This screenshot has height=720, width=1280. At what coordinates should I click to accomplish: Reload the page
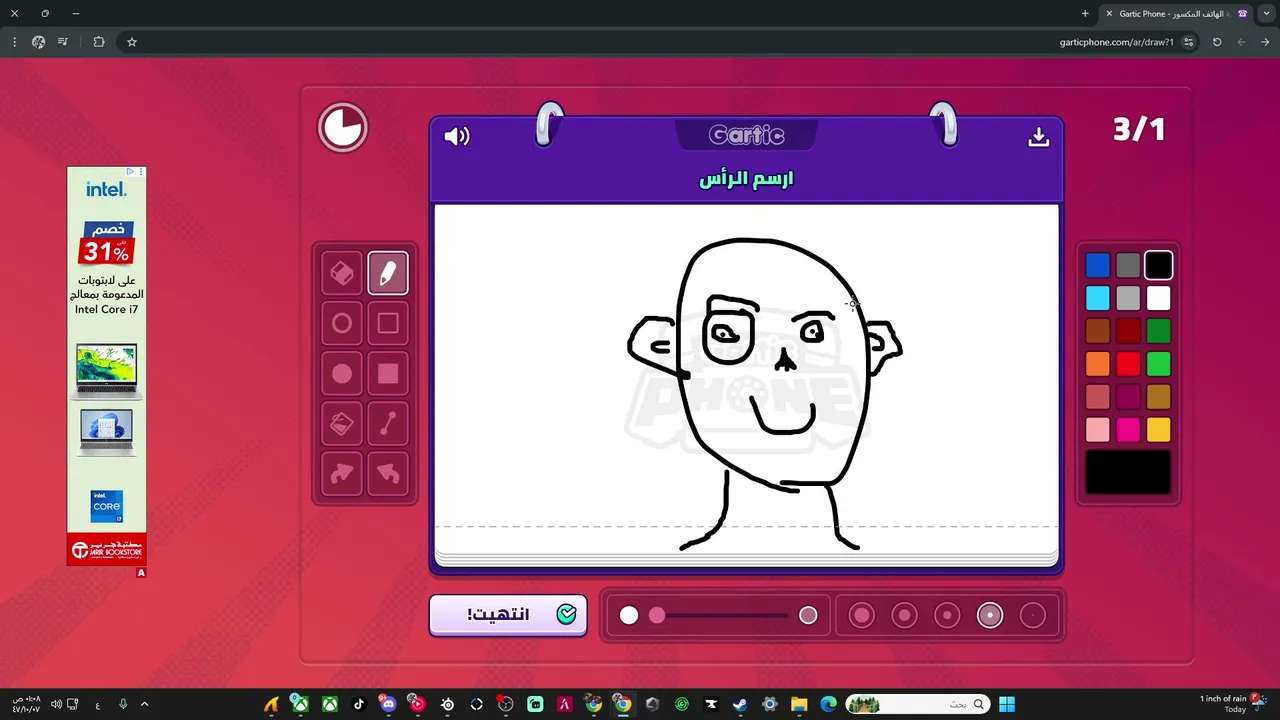point(1217,42)
